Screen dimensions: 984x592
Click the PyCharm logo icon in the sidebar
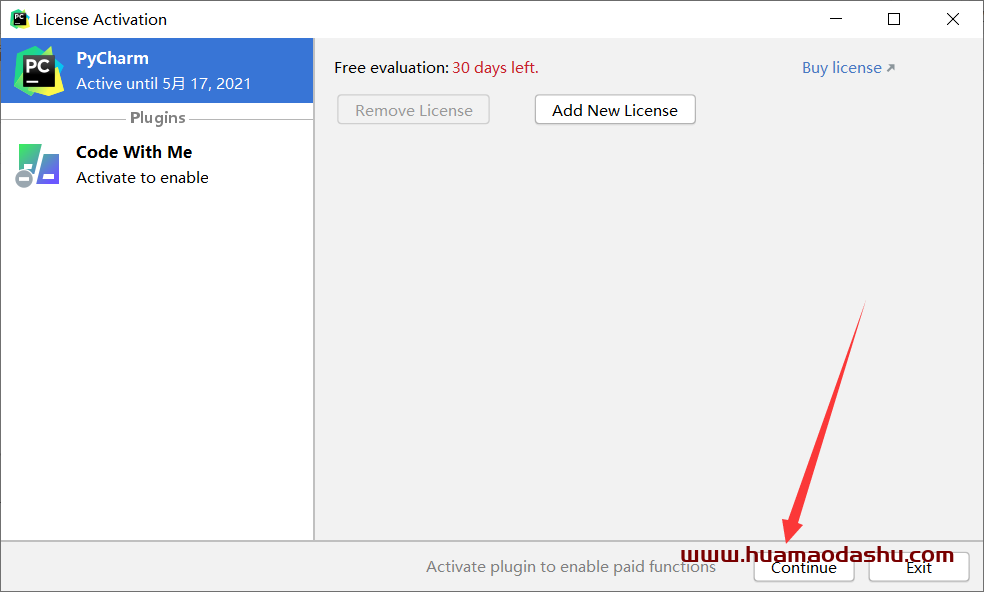pos(39,70)
